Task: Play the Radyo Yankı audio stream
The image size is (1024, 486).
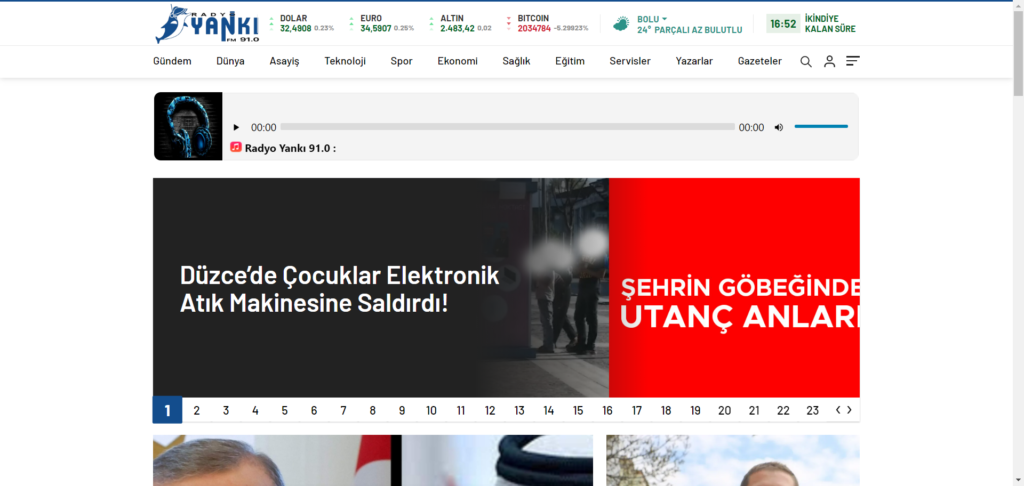Action: pos(236,127)
